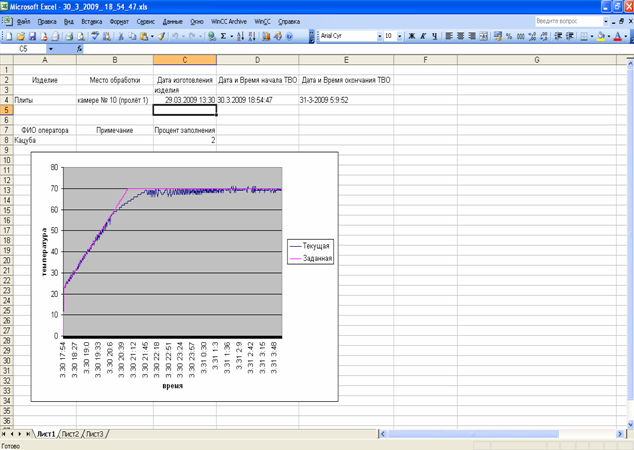Expand the Name Box dropdown arrow

51,48
